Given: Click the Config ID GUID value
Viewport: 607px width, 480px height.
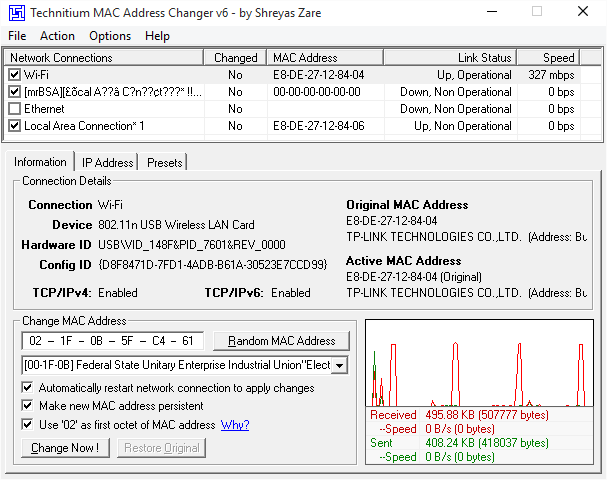Looking at the screenshot, I should click(213, 265).
